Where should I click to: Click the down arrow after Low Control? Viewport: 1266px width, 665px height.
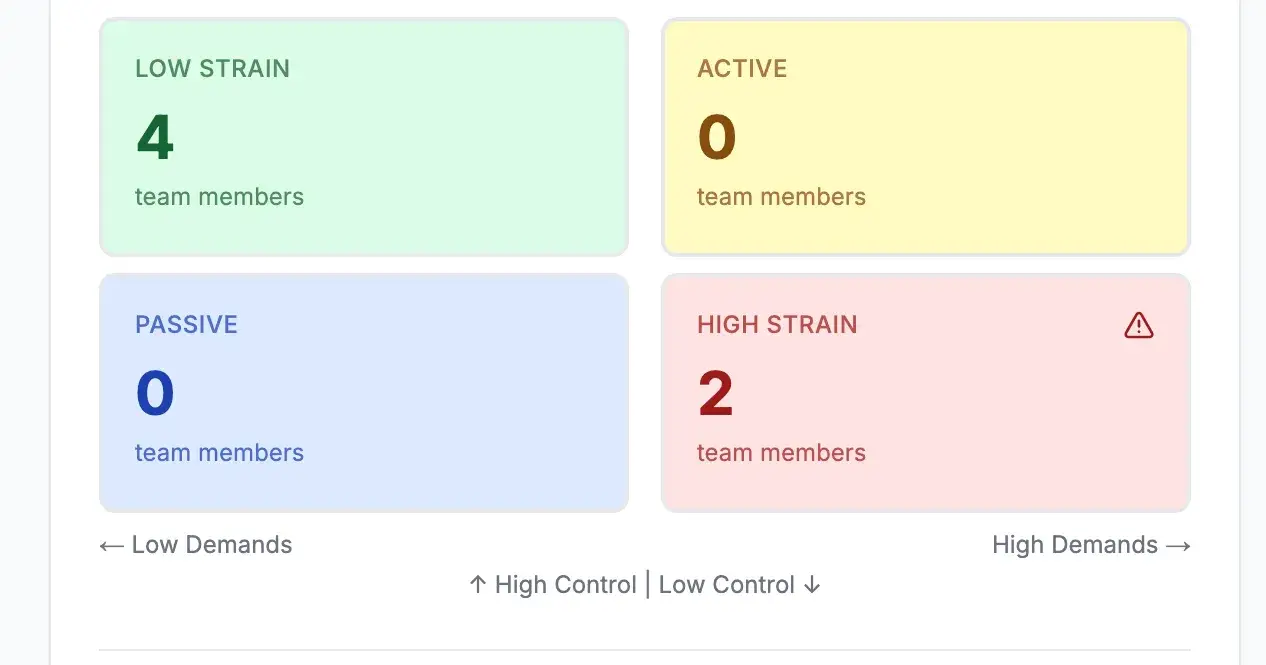point(811,584)
